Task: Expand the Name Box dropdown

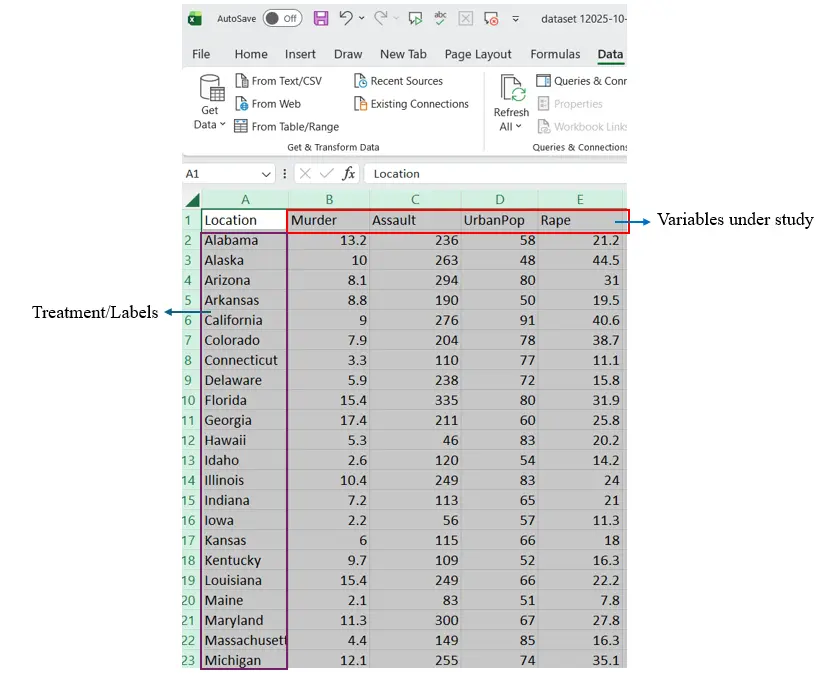Action: [x=266, y=174]
